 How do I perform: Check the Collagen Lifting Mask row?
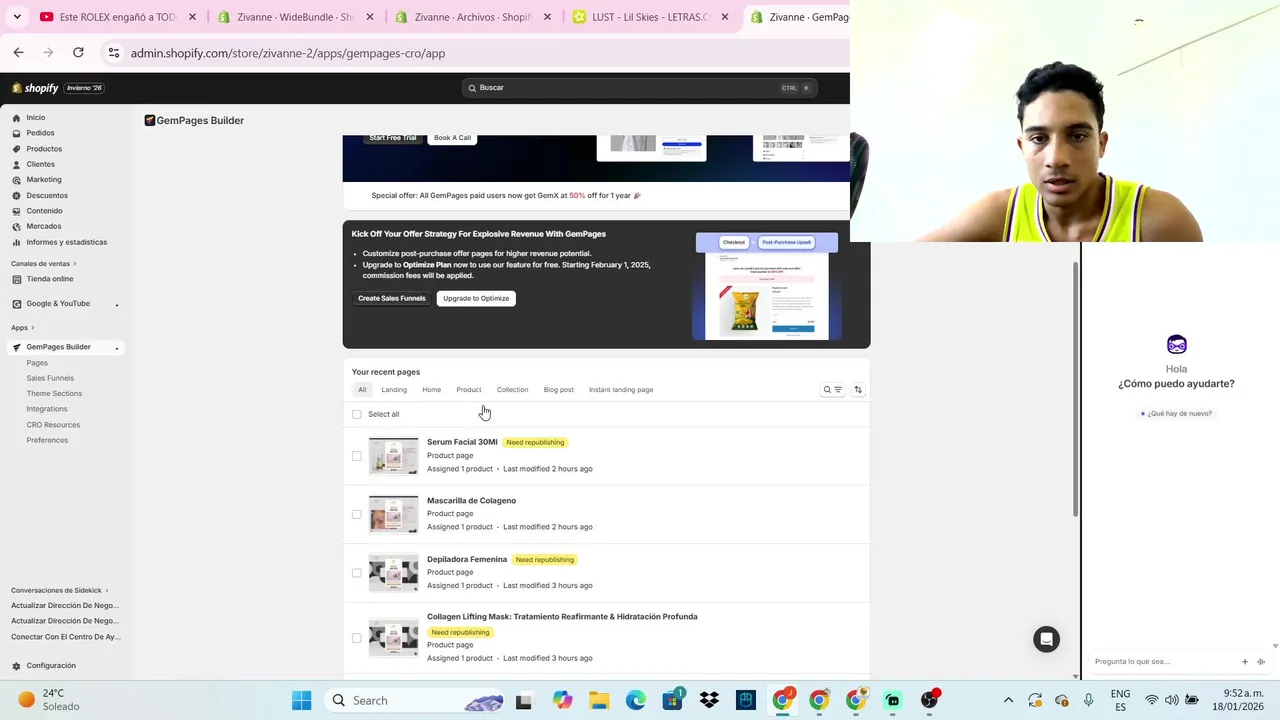(356, 638)
